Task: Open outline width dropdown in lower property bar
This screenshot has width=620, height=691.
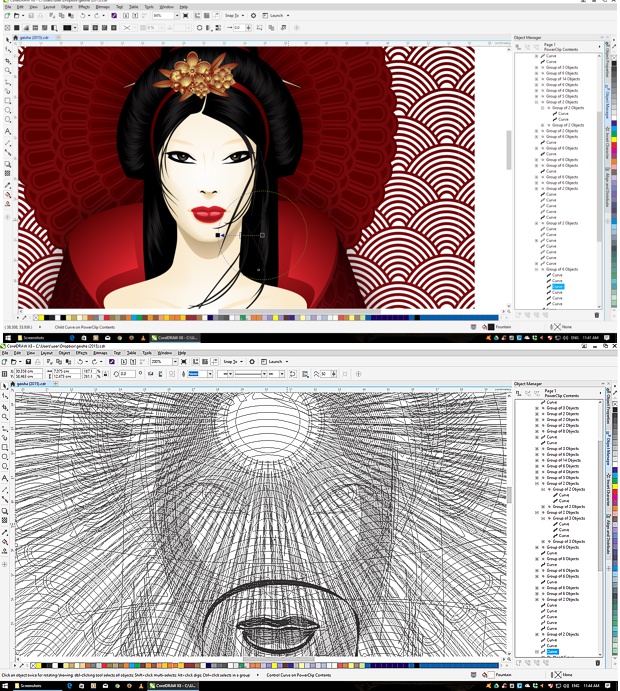Action: point(210,374)
